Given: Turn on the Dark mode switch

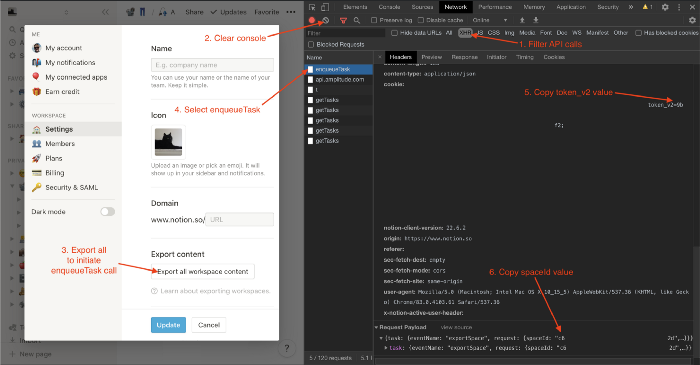Looking at the screenshot, I should point(108,212).
